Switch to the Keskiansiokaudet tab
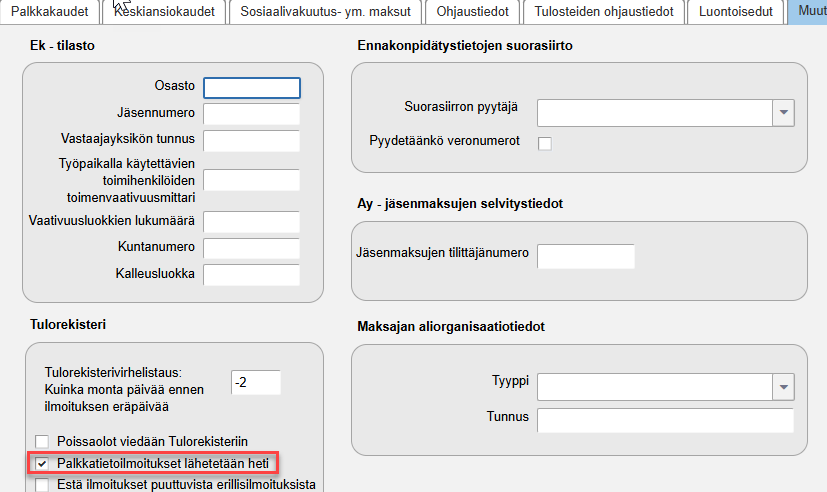This screenshot has width=827, height=492. click(164, 12)
